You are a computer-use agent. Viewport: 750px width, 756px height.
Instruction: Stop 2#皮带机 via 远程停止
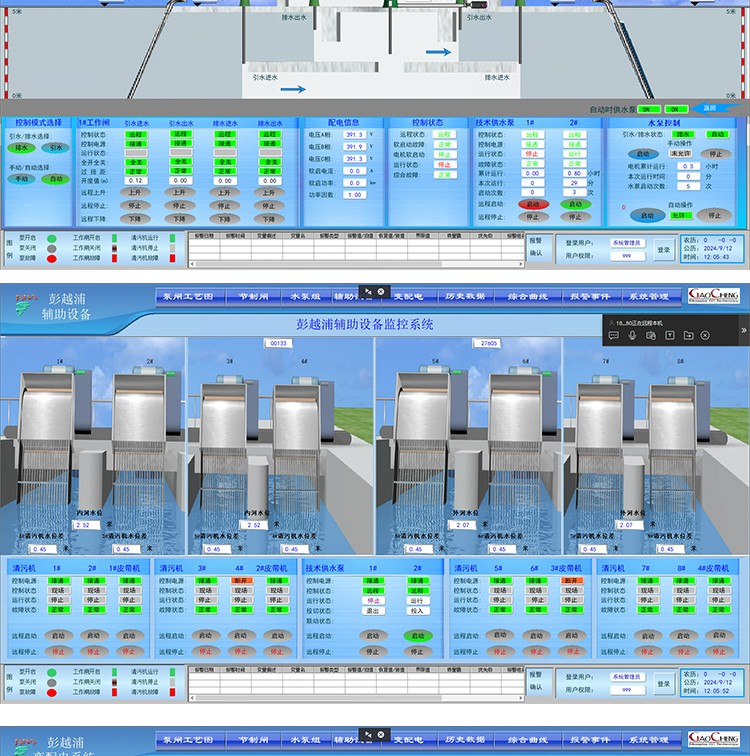pos(277,652)
